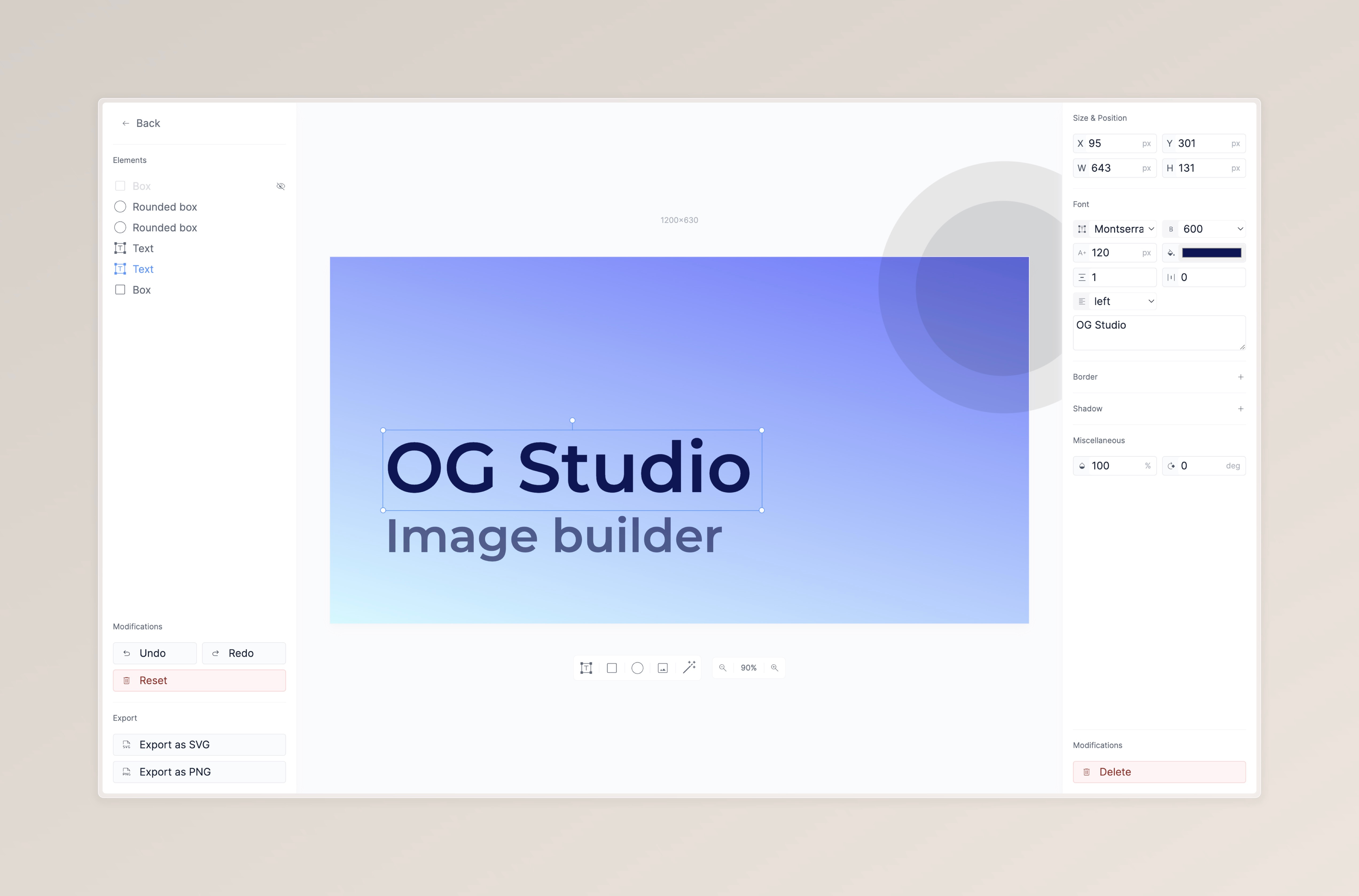Select the rectangle box tool
Viewport: 1359px width, 896px height.
[612, 668]
